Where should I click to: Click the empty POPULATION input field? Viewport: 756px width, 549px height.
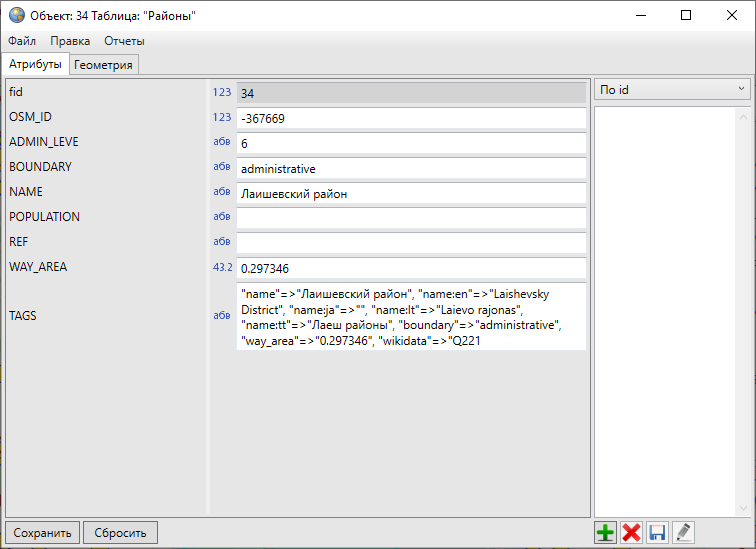410,218
